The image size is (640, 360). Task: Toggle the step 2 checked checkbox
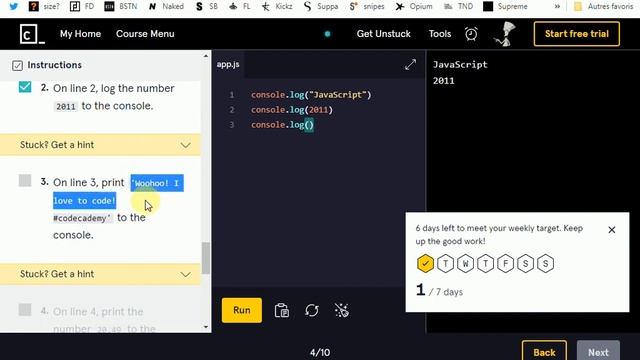tap(25, 87)
